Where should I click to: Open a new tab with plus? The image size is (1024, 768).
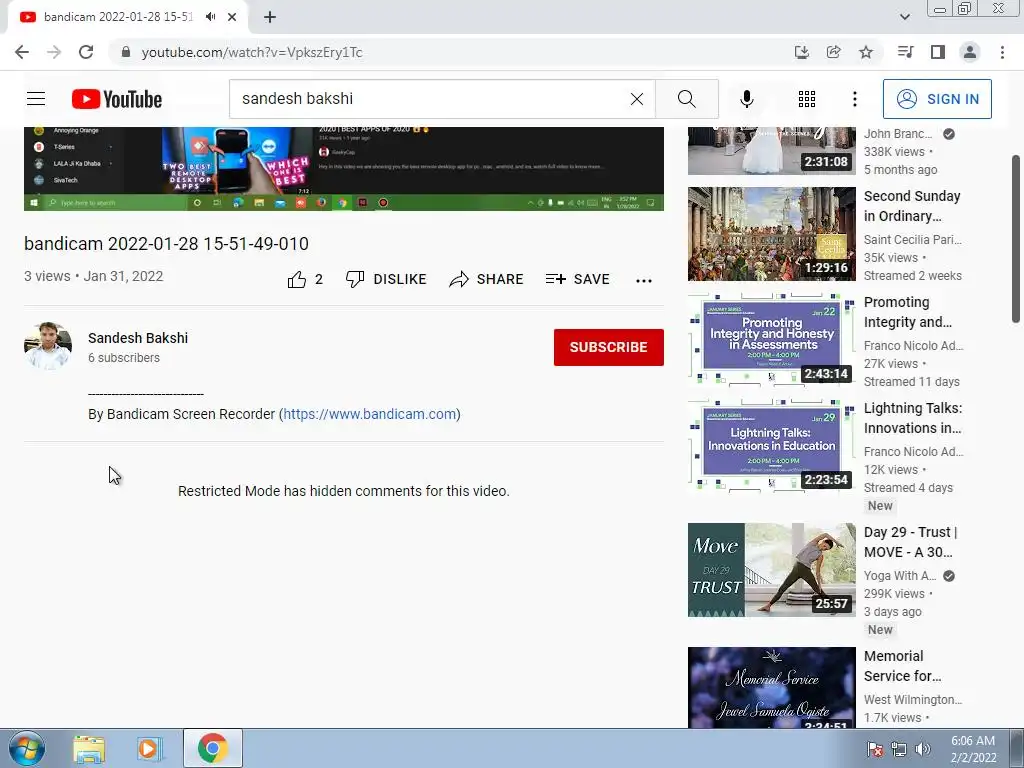click(x=270, y=17)
